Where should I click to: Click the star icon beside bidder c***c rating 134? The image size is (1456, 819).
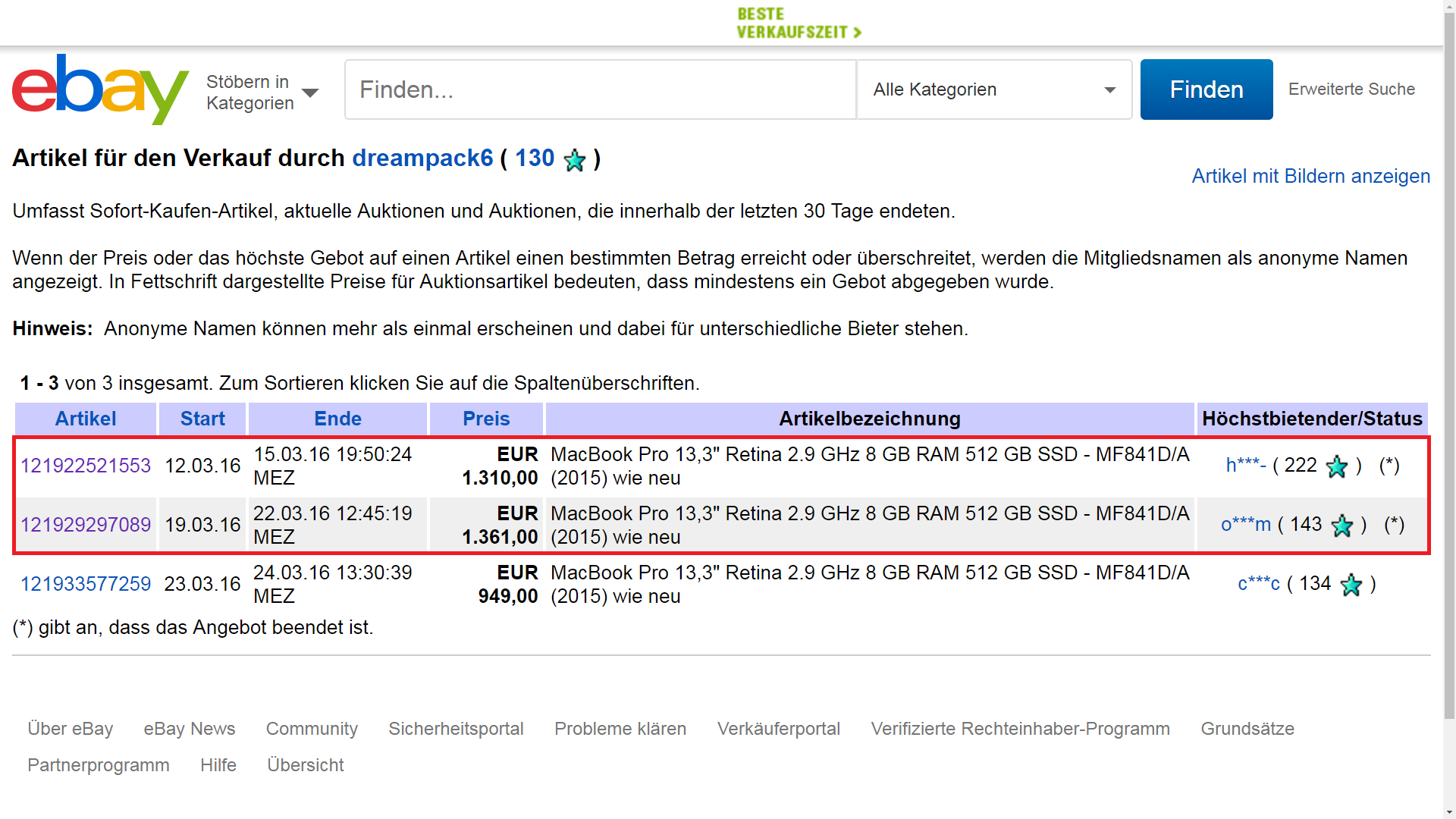[x=1351, y=585]
